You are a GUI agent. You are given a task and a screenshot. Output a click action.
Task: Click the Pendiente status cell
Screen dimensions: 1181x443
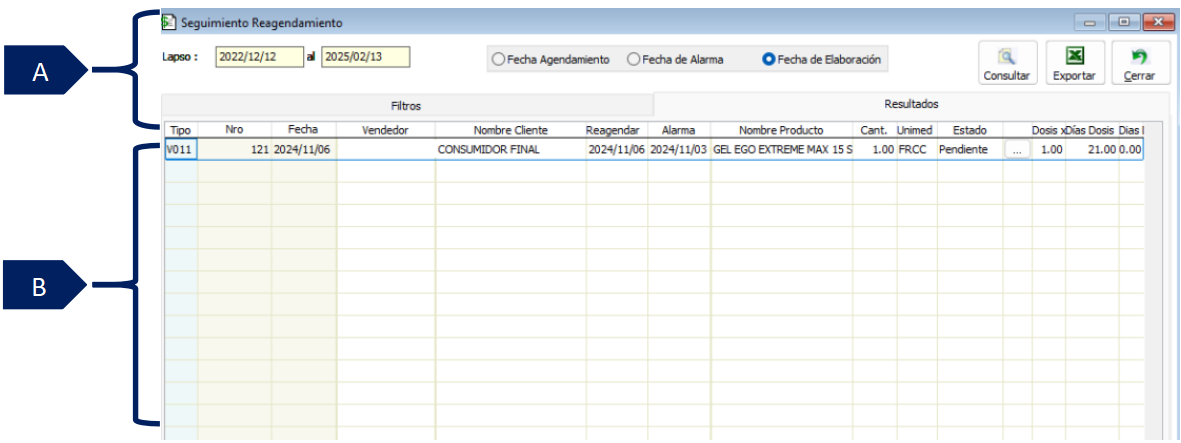[969, 150]
